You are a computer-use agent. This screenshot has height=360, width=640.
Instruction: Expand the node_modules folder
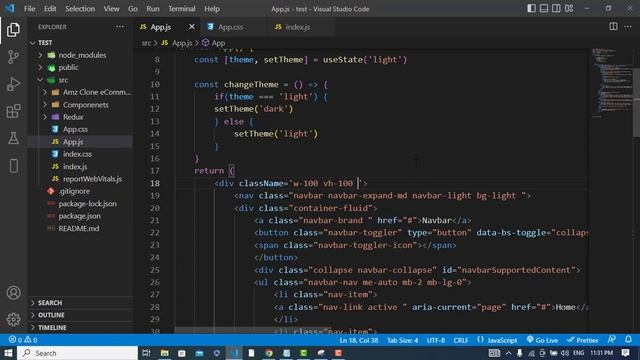coord(80,55)
